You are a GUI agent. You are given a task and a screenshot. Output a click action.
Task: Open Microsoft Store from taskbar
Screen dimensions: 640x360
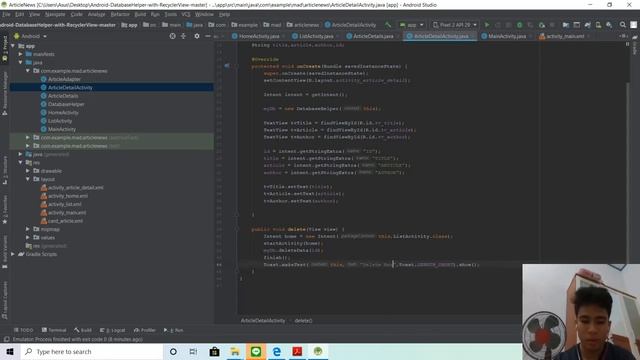(x=214, y=351)
